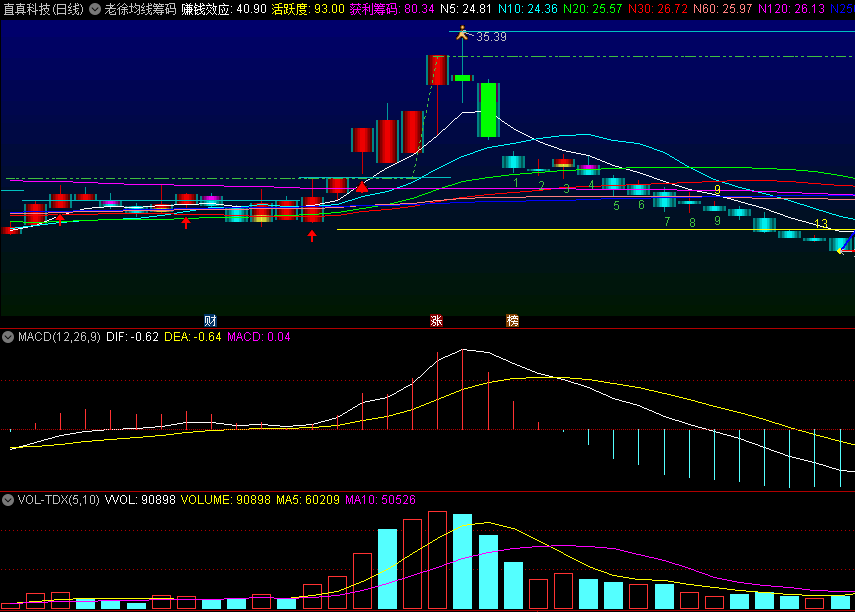Click the 榜 marker icon
This screenshot has width=855, height=612.
513,321
